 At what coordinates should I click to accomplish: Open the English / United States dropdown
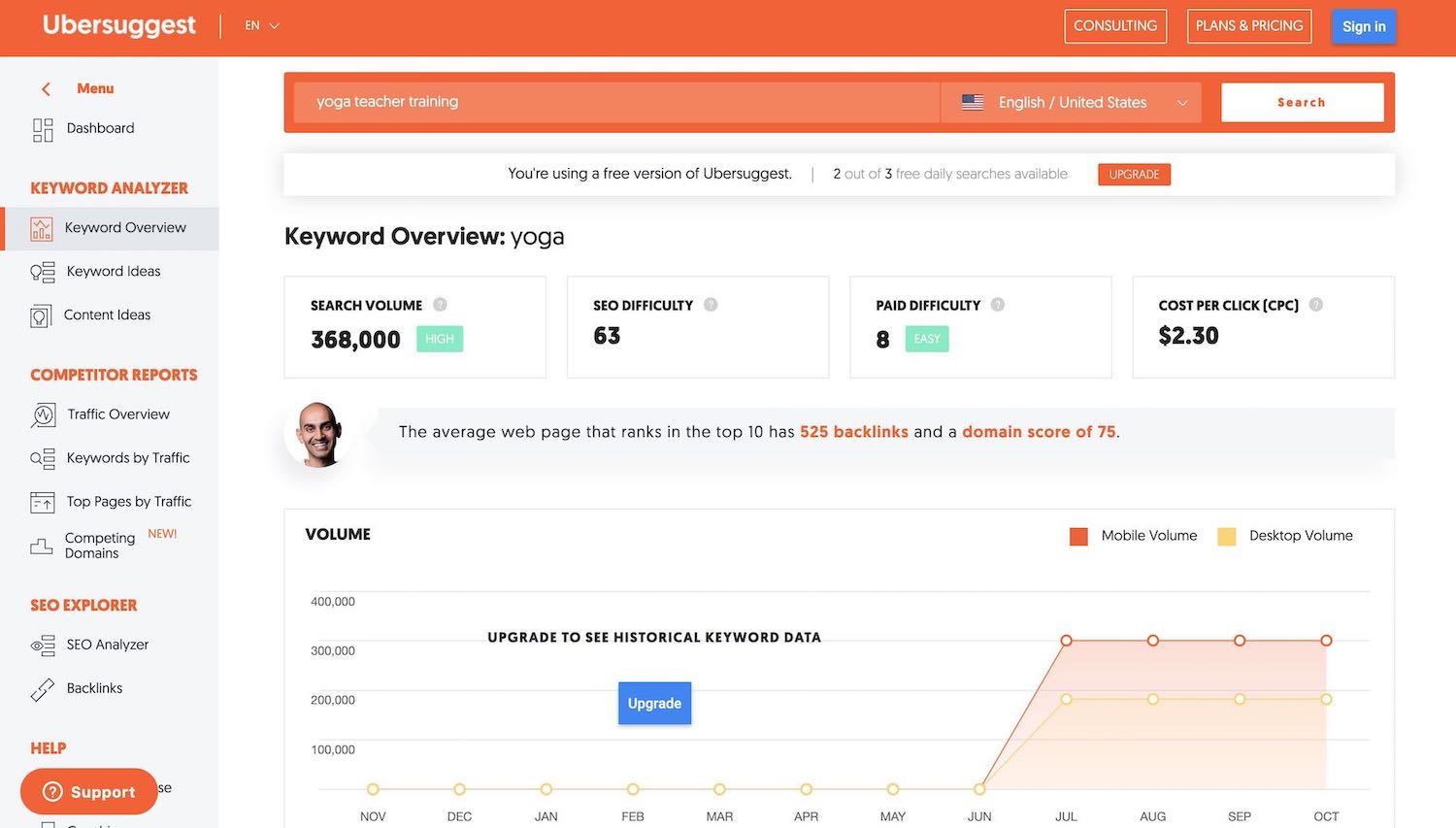tap(1072, 102)
